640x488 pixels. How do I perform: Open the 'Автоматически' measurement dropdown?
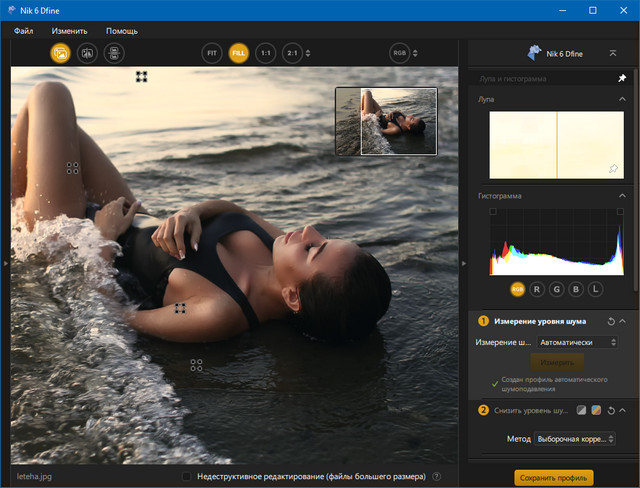point(576,342)
